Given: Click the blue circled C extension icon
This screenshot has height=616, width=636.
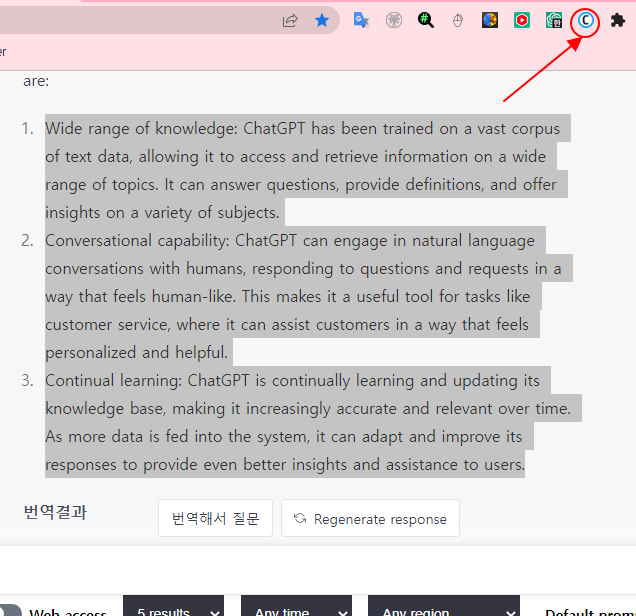Looking at the screenshot, I should 585,20.
